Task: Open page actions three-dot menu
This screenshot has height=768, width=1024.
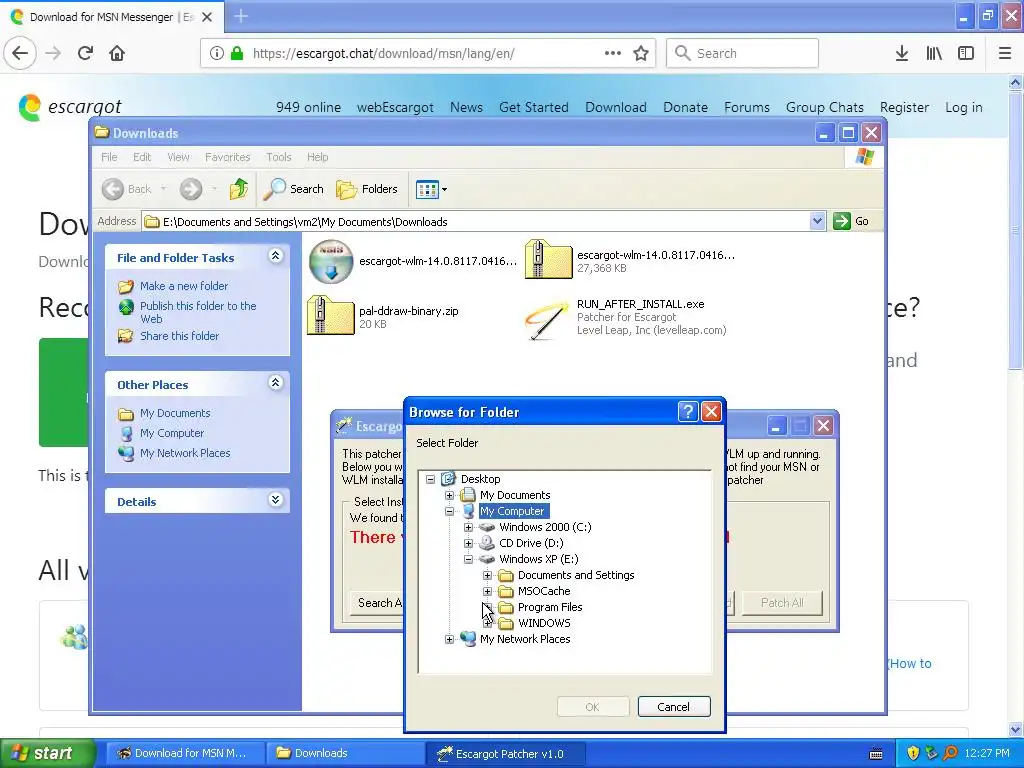Action: tap(613, 53)
